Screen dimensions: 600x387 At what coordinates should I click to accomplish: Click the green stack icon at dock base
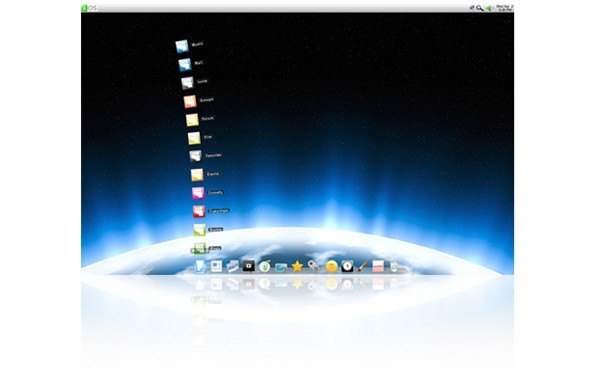[x=200, y=249]
